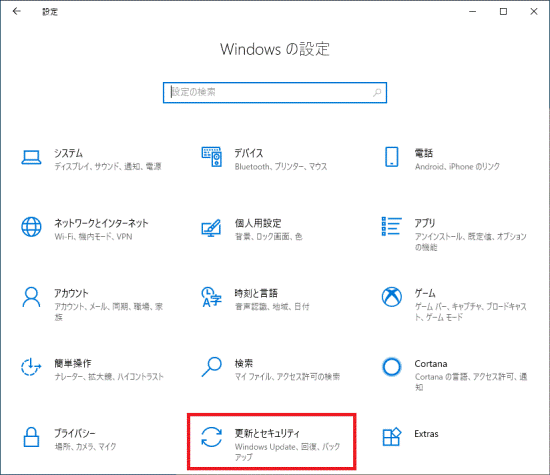Open the ゲーム Xbox icon
550x475 pixels.
391,297
